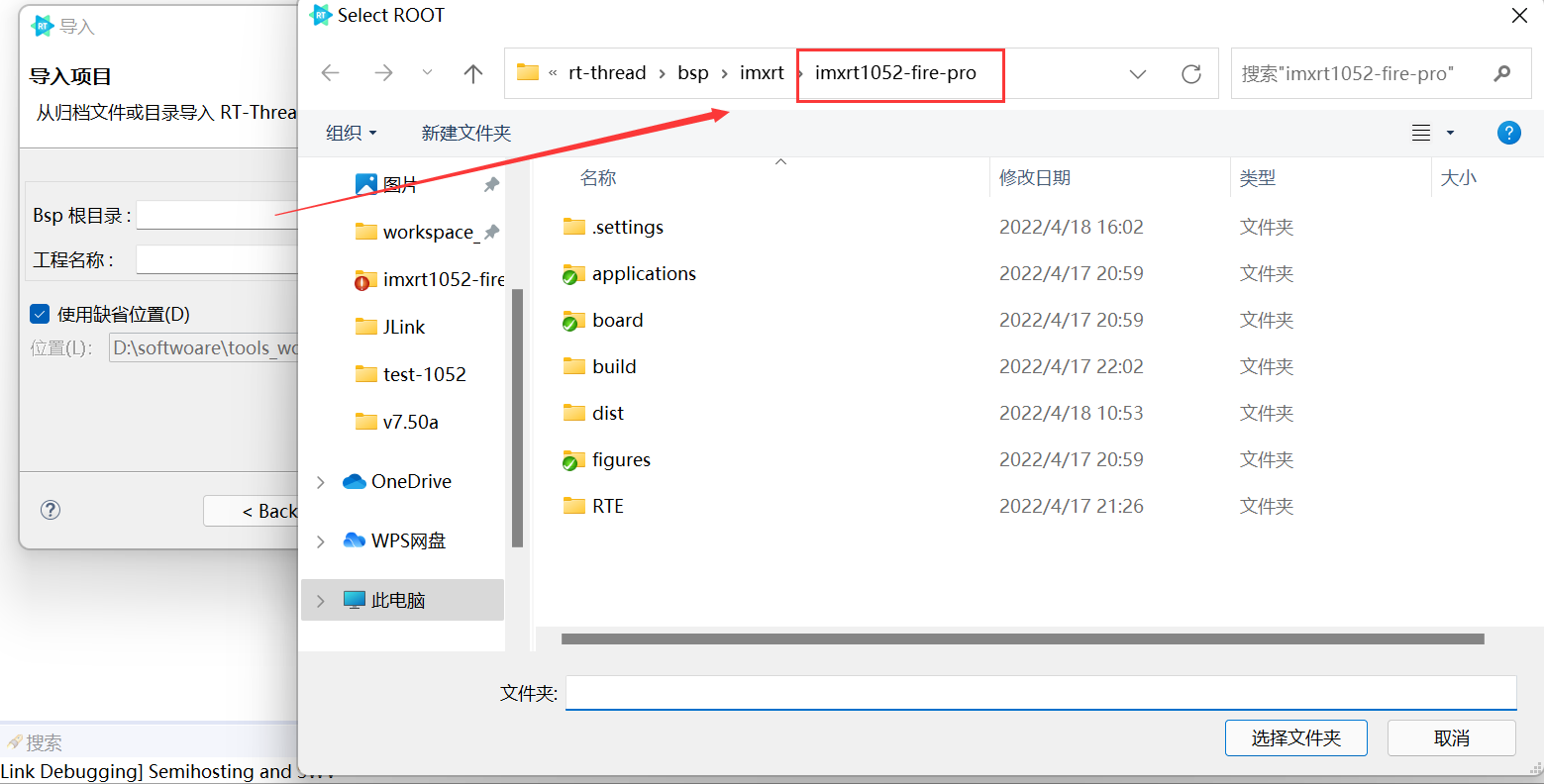Click the search magnifier icon
This screenshot has height=784, width=1544.
[1502, 73]
